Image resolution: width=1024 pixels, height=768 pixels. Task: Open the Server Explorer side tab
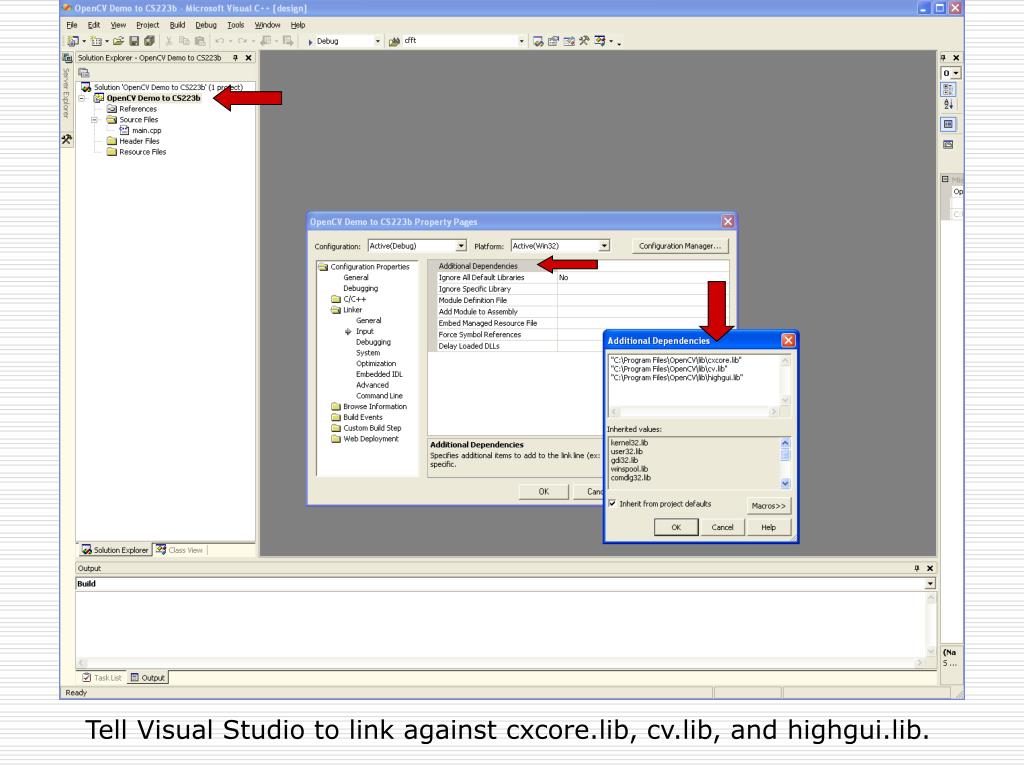(x=66, y=86)
